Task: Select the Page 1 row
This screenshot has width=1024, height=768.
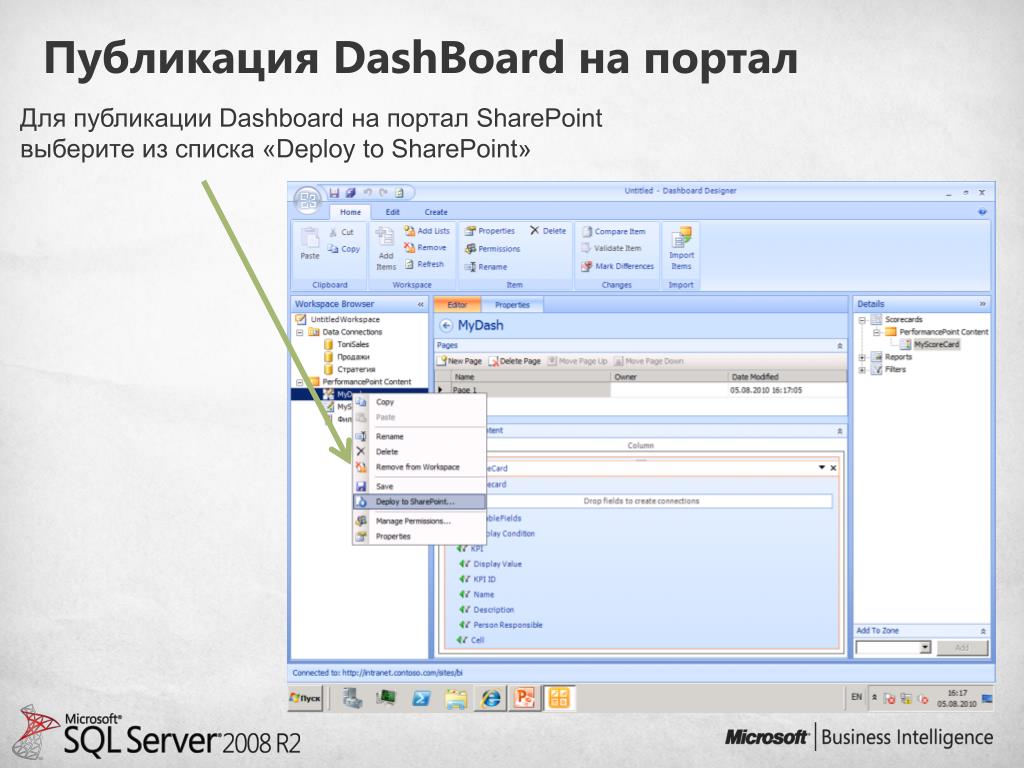Action: [x=640, y=390]
